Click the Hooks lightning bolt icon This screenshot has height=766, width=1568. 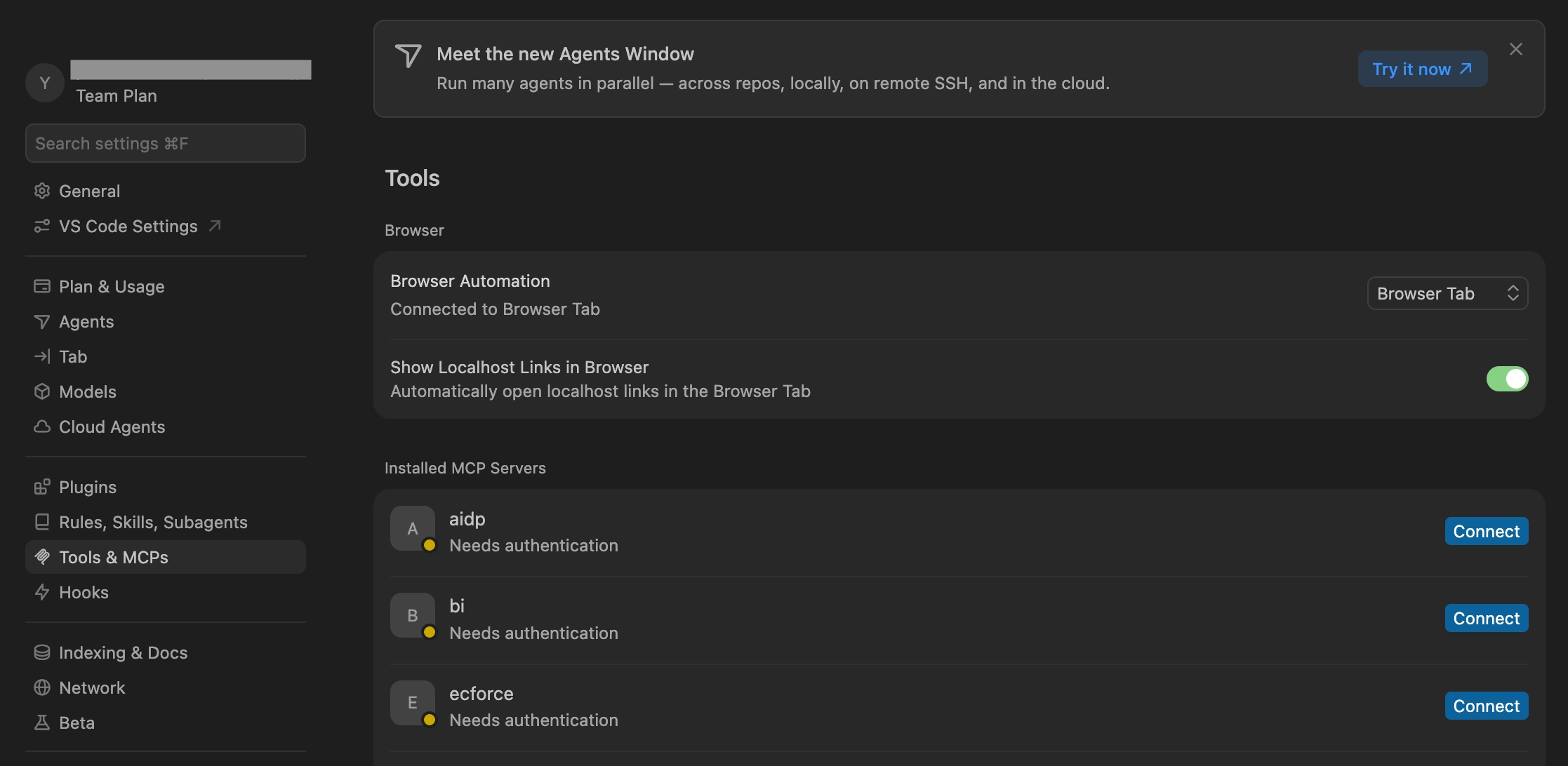click(42, 592)
